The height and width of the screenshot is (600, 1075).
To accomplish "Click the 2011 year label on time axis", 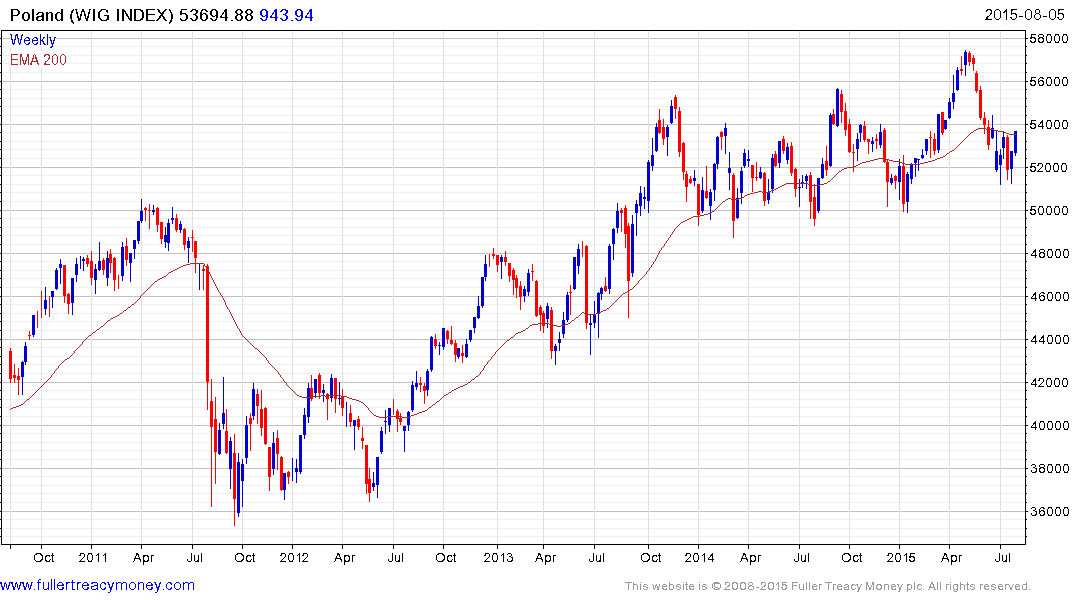I will pos(93,557).
